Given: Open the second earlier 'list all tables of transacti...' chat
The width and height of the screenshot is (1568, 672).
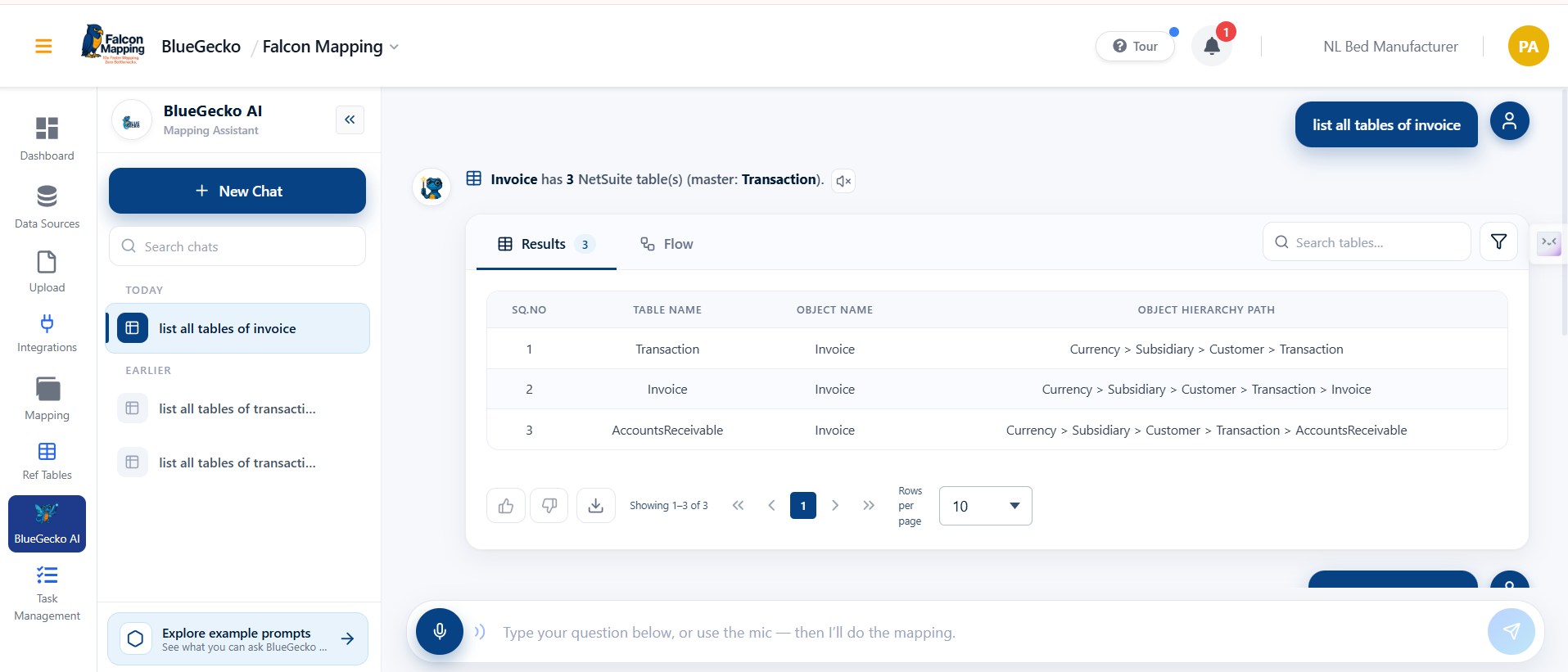Looking at the screenshot, I should (237, 462).
